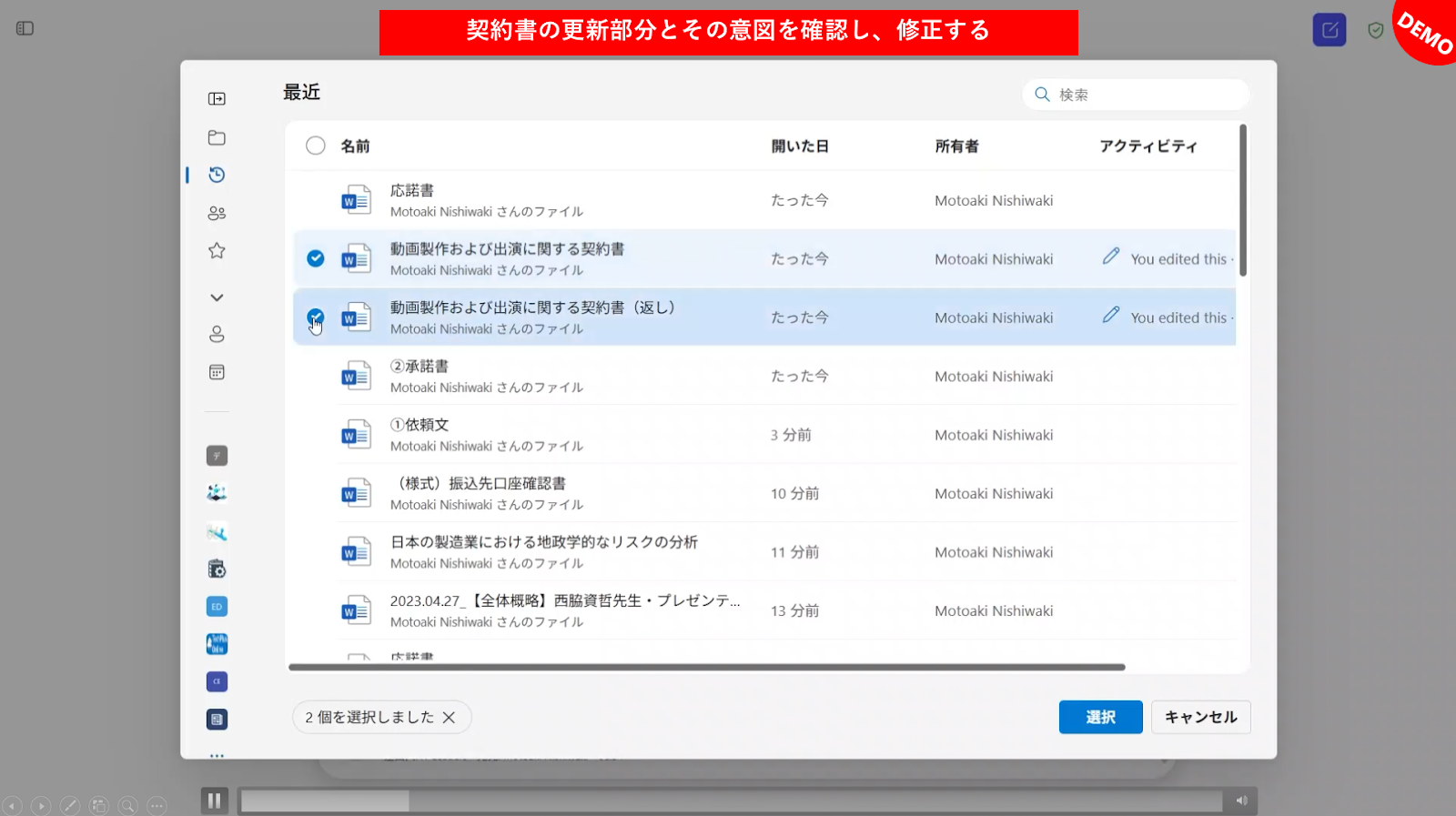This screenshot has height=816, width=1456.
Task: Click the speaker volume icon
Action: click(x=1241, y=801)
